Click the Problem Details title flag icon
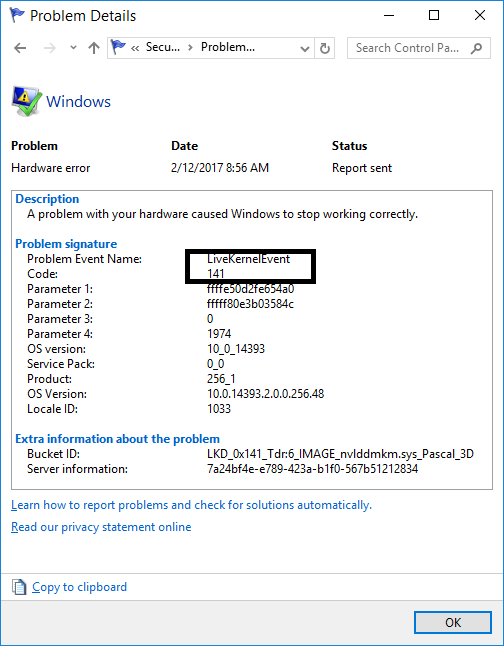 click(17, 15)
